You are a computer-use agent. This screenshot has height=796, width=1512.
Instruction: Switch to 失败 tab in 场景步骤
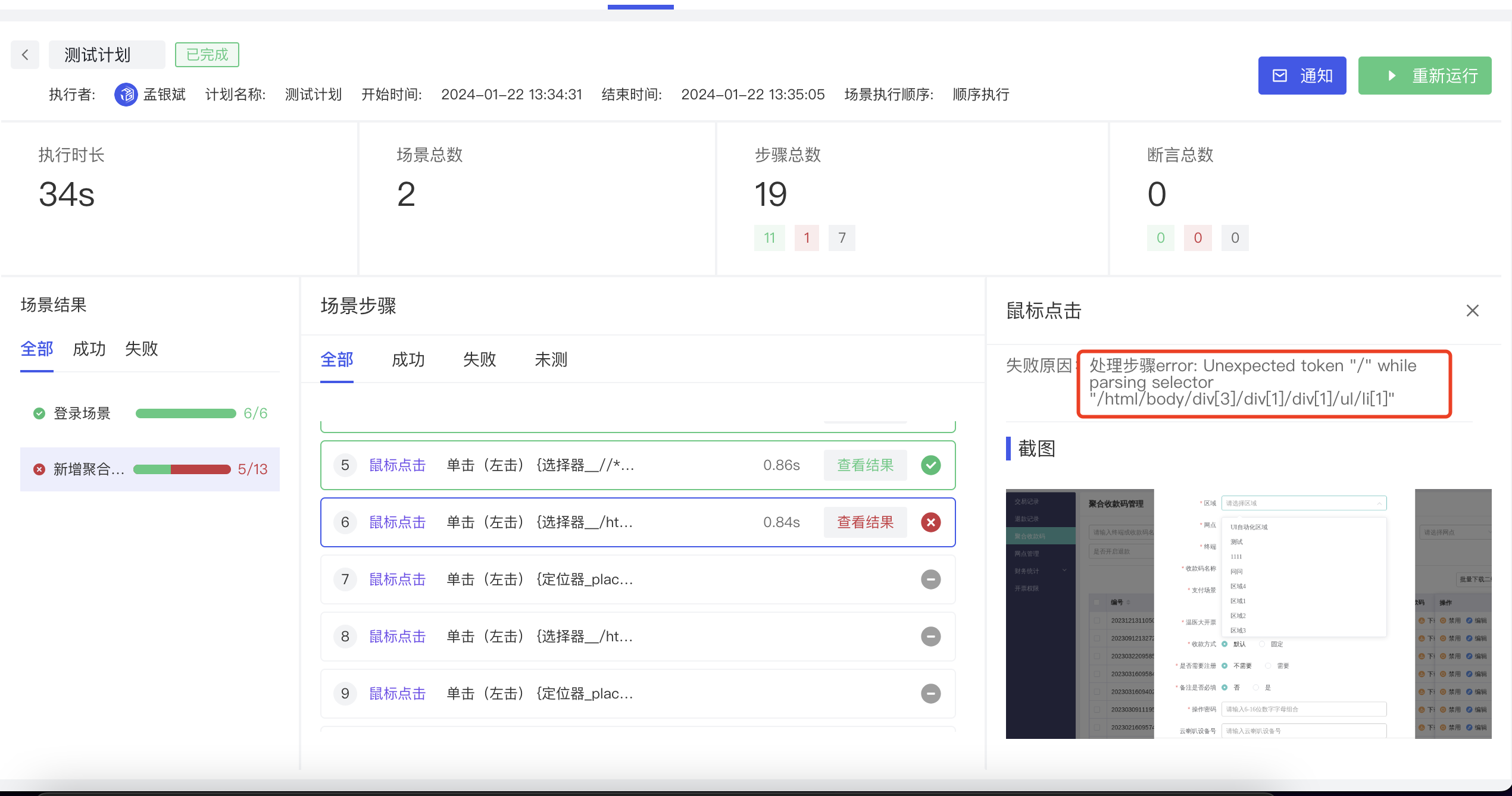(479, 360)
